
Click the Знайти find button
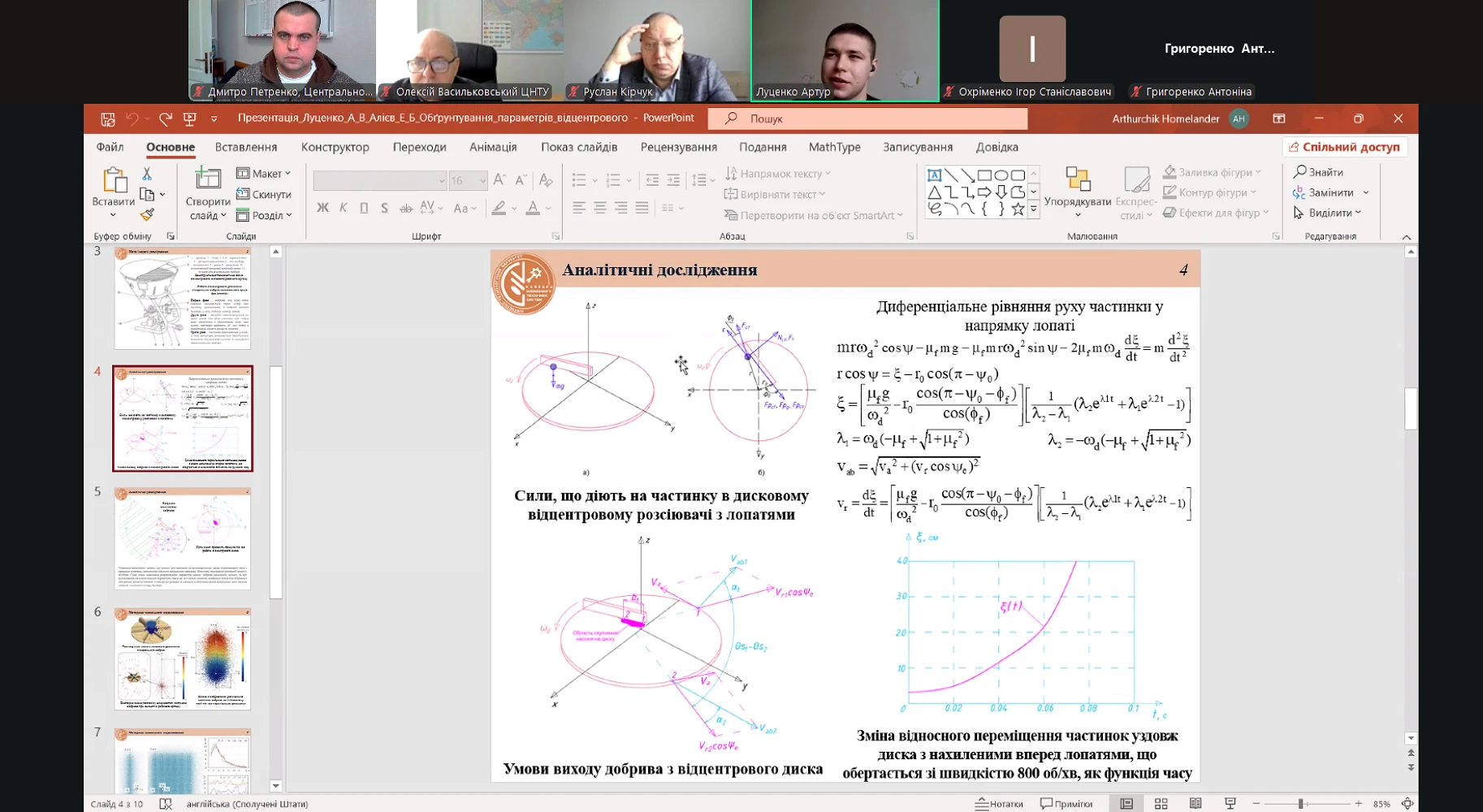click(x=1319, y=172)
